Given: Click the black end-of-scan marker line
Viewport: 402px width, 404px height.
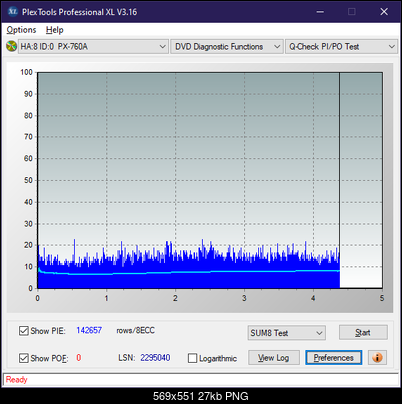Looking at the screenshot, I should point(339,180).
